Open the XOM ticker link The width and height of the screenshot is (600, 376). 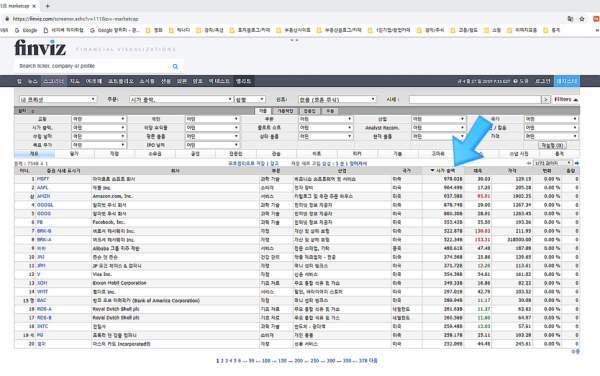(x=42, y=283)
